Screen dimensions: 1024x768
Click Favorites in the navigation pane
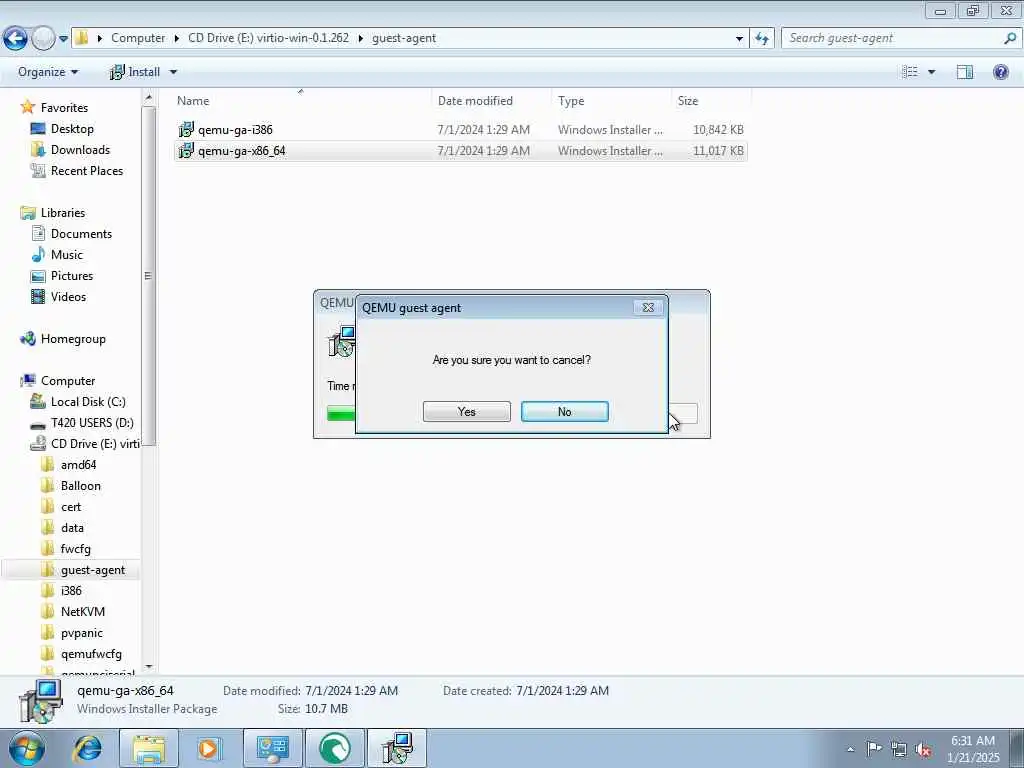point(64,108)
